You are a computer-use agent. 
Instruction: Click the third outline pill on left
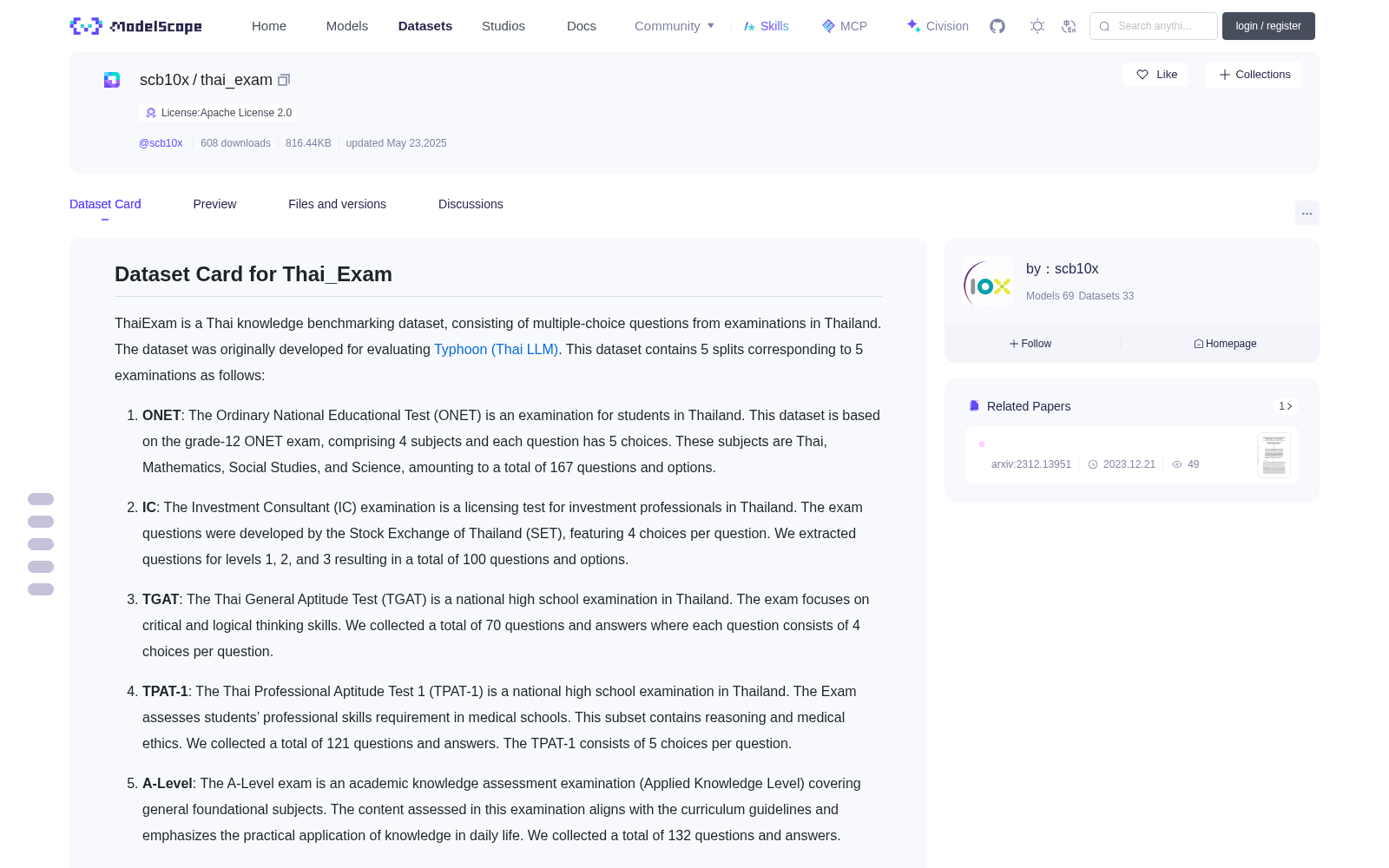(41, 544)
